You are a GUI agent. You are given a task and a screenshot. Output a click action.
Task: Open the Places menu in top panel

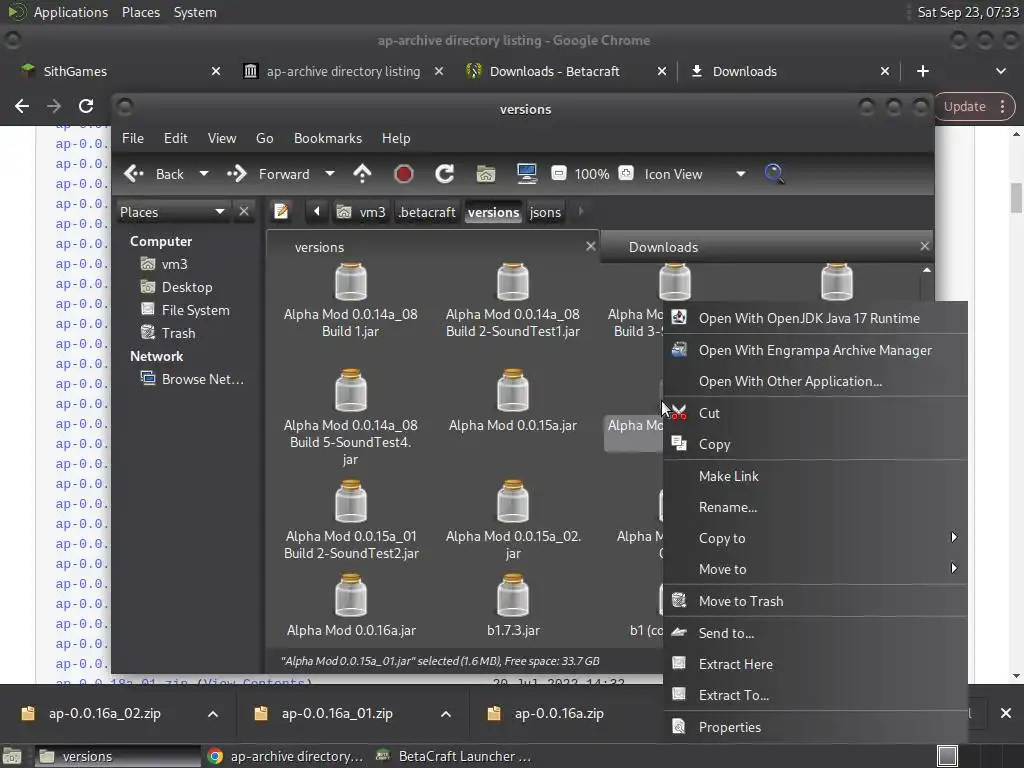pyautogui.click(x=141, y=12)
